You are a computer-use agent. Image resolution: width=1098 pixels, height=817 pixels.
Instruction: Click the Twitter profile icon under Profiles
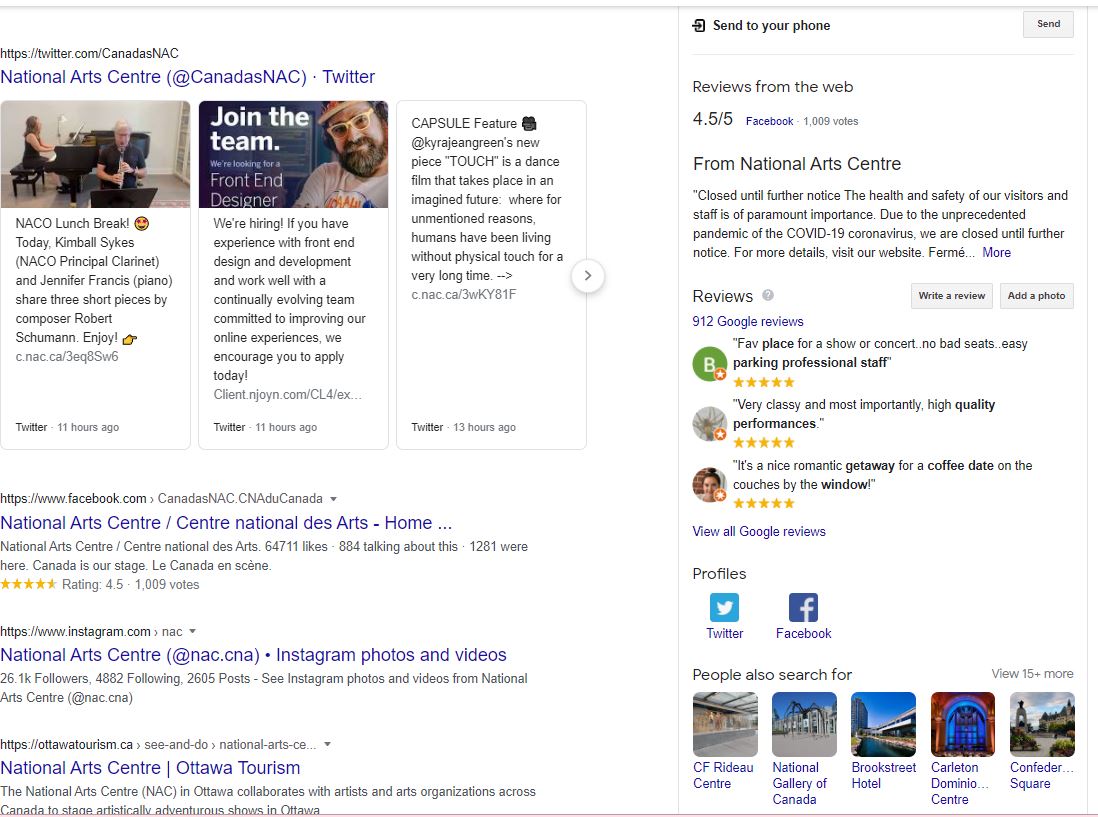[724, 607]
